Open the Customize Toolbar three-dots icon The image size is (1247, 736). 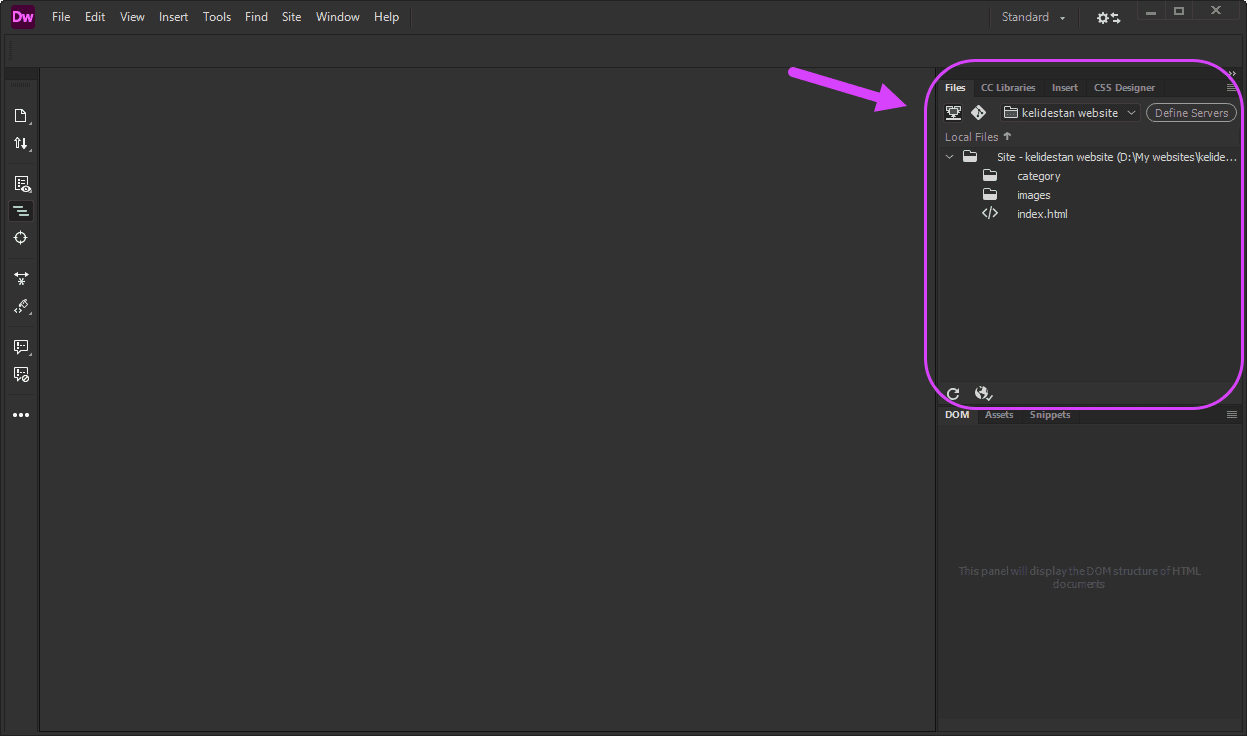(x=21, y=415)
